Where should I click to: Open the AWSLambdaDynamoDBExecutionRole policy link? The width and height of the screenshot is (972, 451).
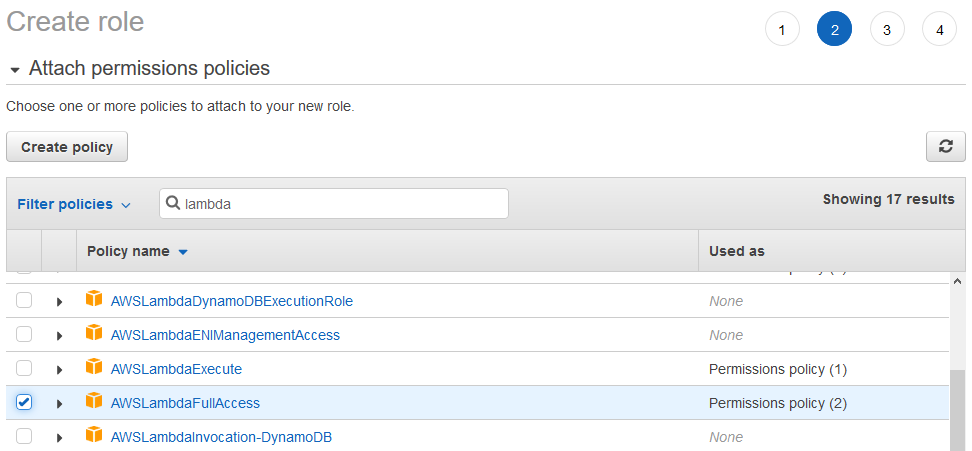click(231, 302)
